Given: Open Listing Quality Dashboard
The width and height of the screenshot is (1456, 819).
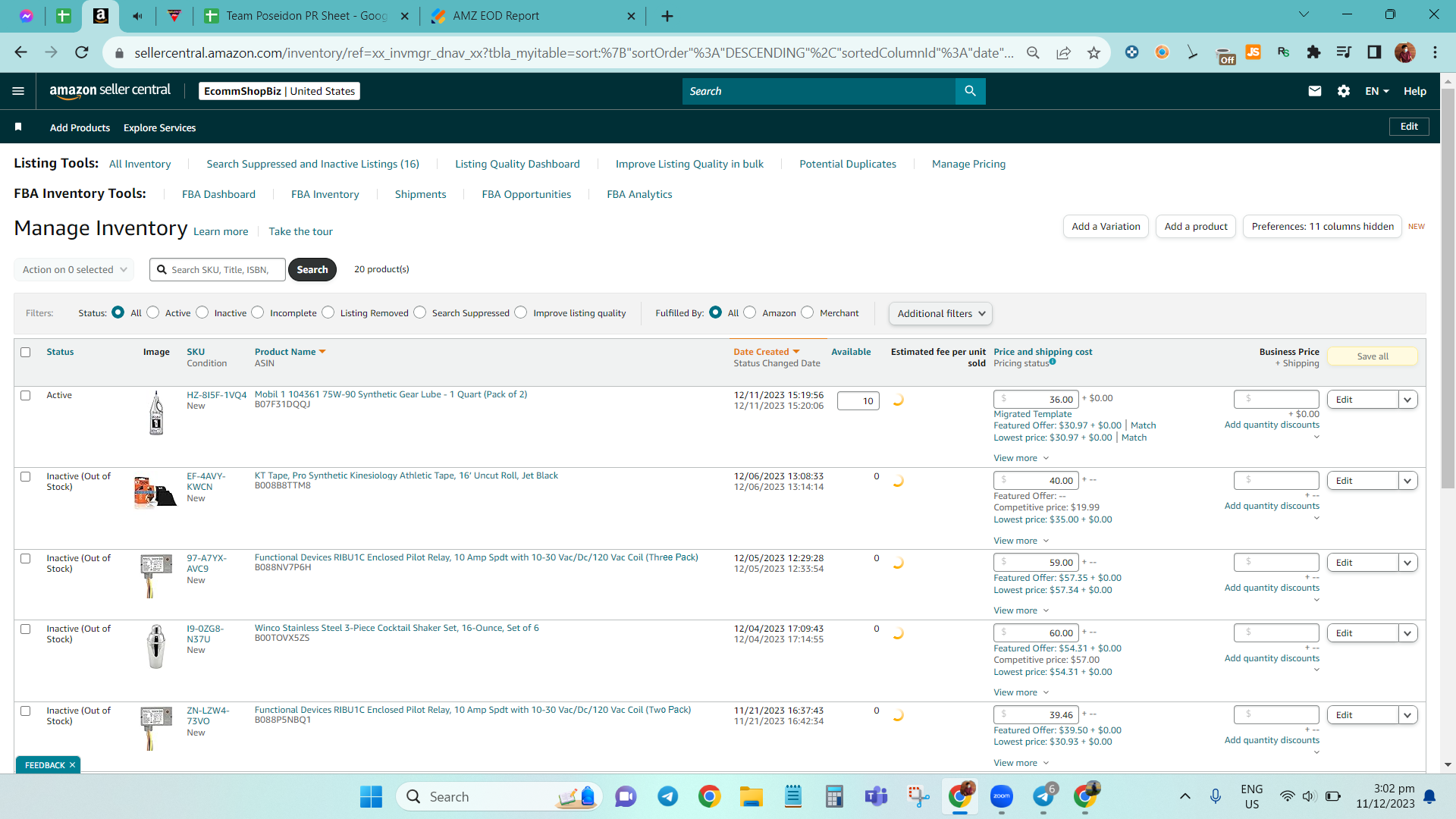Looking at the screenshot, I should click(x=517, y=164).
